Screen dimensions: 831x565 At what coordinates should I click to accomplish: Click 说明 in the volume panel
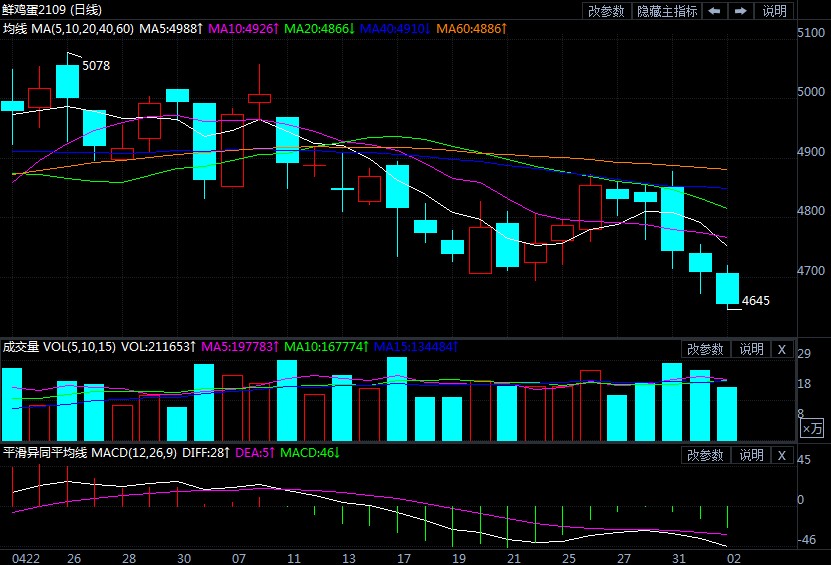pyautogui.click(x=751, y=349)
